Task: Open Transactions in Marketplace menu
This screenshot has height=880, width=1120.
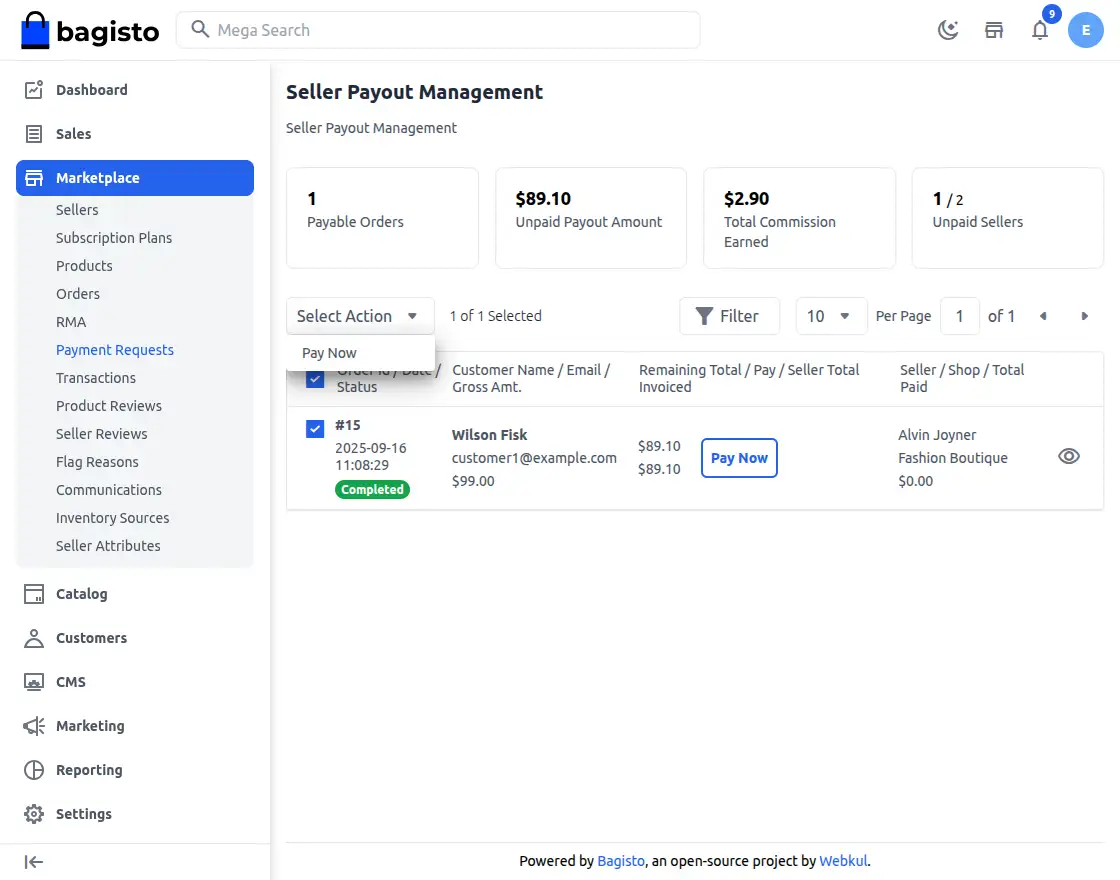Action: tap(96, 378)
